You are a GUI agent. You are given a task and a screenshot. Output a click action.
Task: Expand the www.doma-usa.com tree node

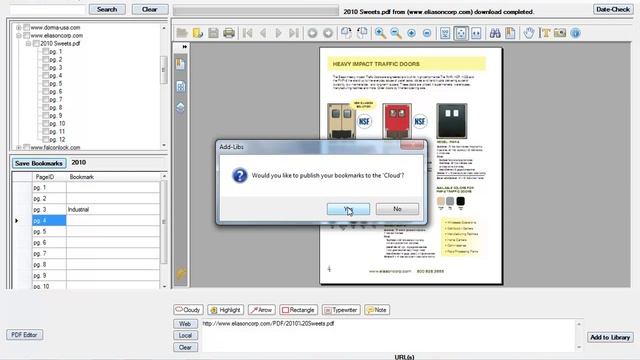[x=18, y=27]
